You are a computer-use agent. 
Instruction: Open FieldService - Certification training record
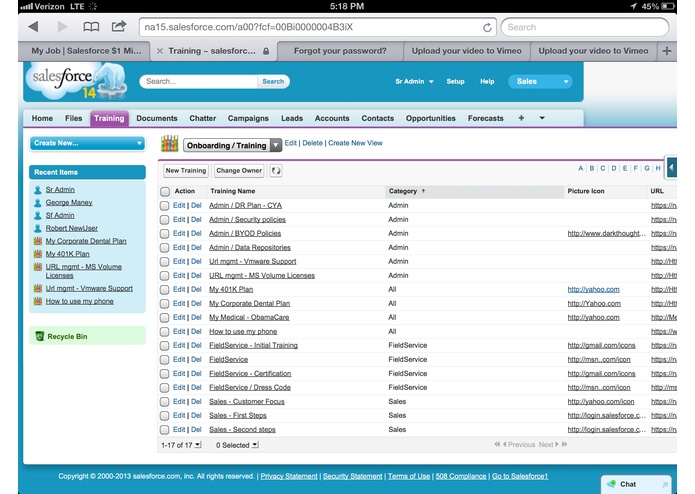pos(250,373)
